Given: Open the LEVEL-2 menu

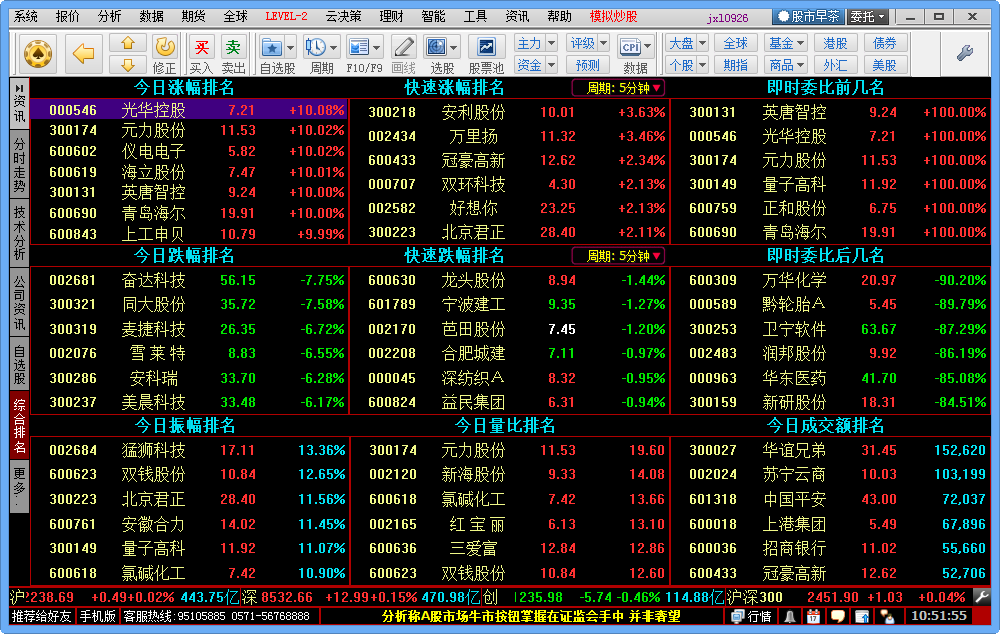Looking at the screenshot, I should click(286, 17).
